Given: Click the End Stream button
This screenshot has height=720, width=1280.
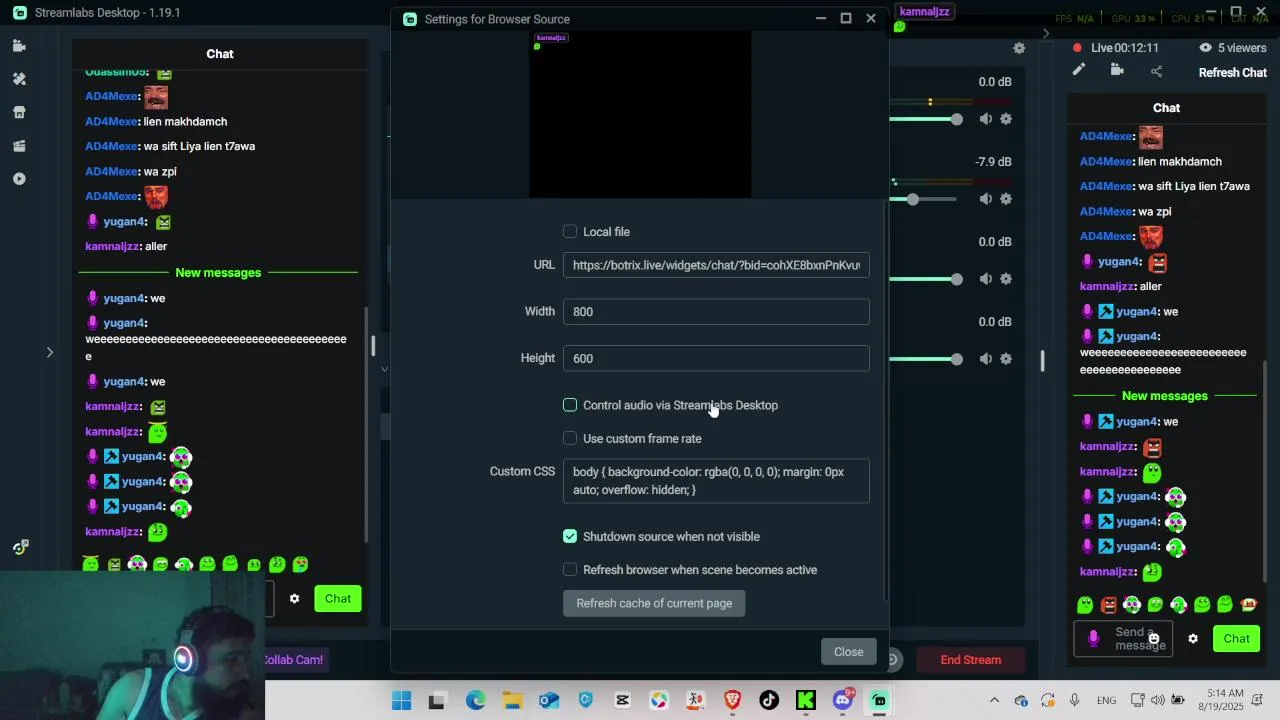Looking at the screenshot, I should 970,660.
